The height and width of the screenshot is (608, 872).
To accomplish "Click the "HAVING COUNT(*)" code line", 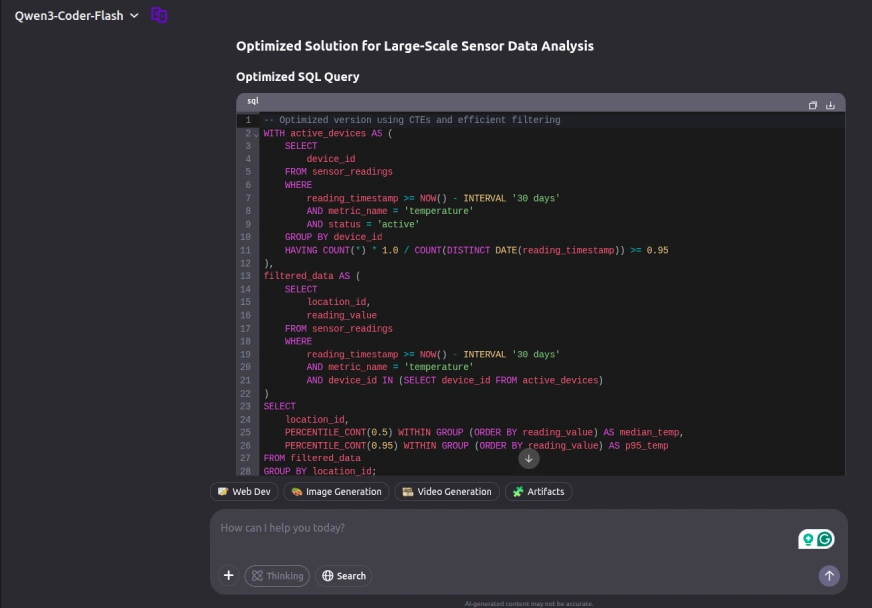I will tap(477, 251).
